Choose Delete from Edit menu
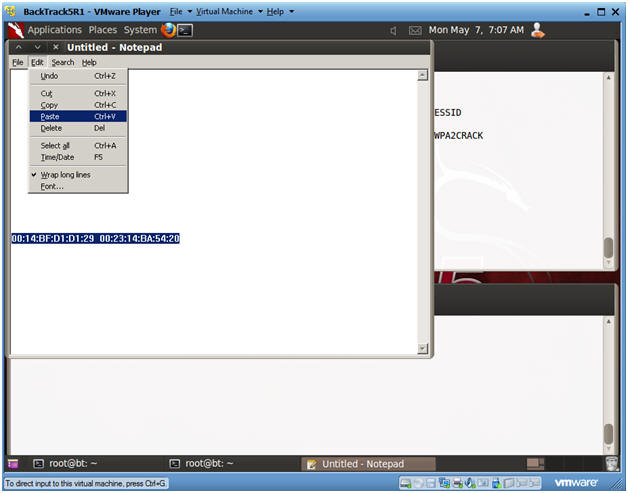This screenshot has height=493, width=628. pos(78,128)
